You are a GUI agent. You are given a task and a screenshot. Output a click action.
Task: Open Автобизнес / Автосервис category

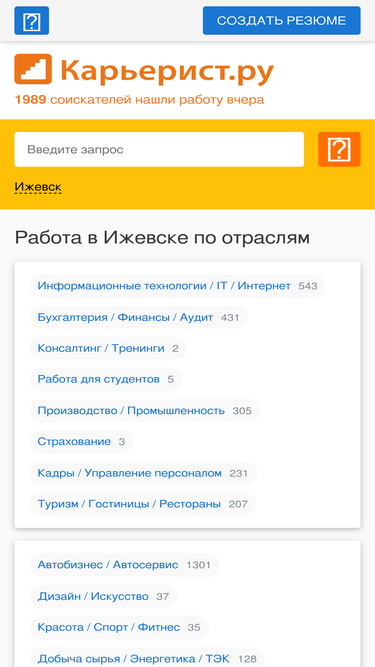pyautogui.click(x=124, y=565)
